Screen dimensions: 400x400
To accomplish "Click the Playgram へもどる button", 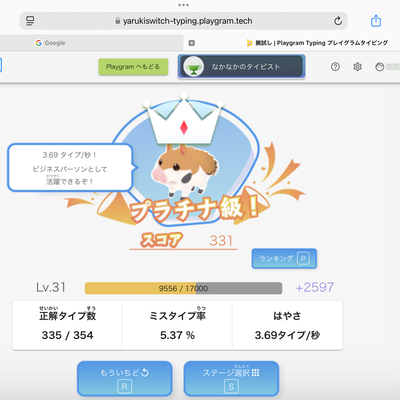I will pyautogui.click(x=133, y=67).
